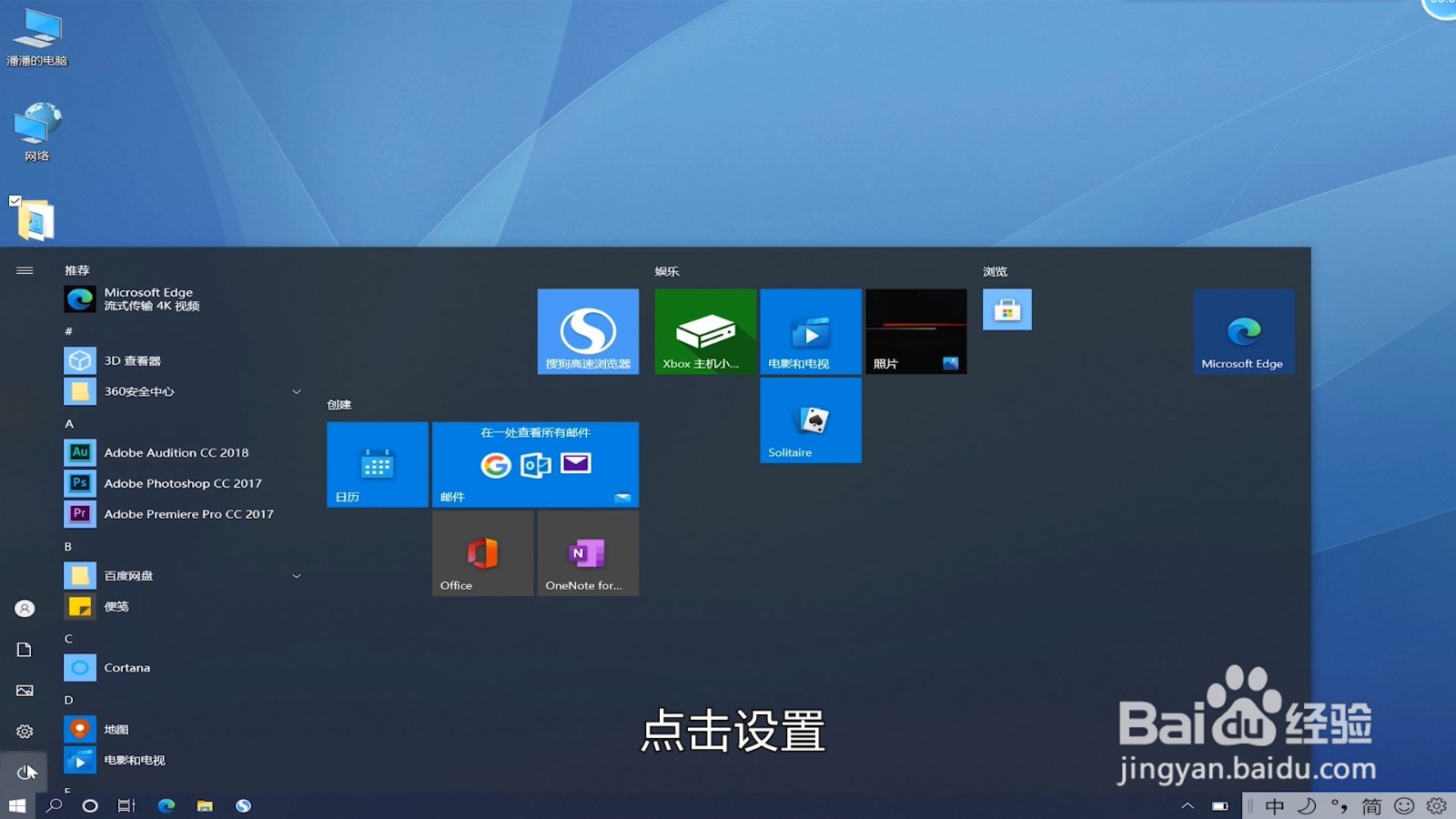Open the Photos (照片) tile
Screen dimensions: 1456x819
tap(916, 331)
